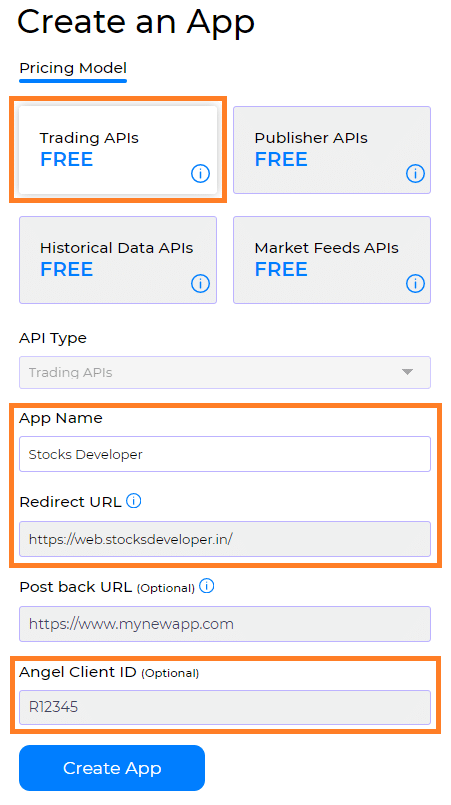
Task: Focus the App Name field
Action: (x=225, y=454)
